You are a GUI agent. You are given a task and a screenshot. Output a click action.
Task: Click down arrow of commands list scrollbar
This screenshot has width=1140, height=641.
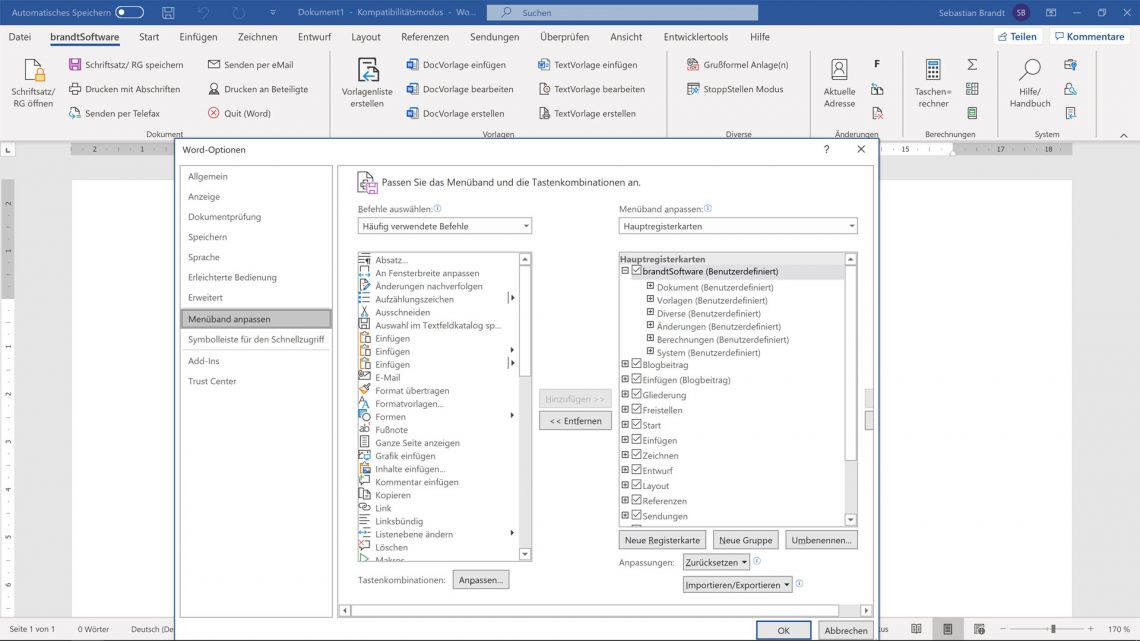525,555
